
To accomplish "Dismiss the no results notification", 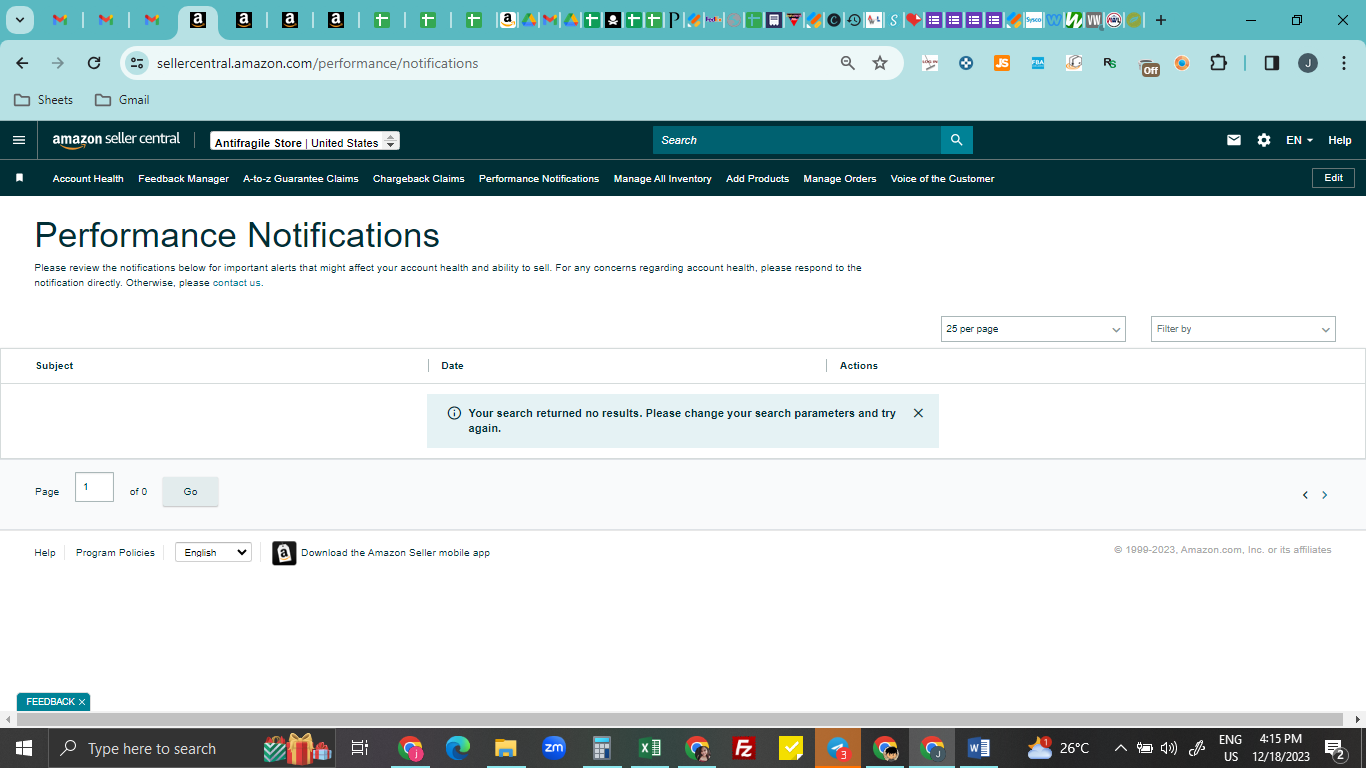I will click(x=918, y=413).
